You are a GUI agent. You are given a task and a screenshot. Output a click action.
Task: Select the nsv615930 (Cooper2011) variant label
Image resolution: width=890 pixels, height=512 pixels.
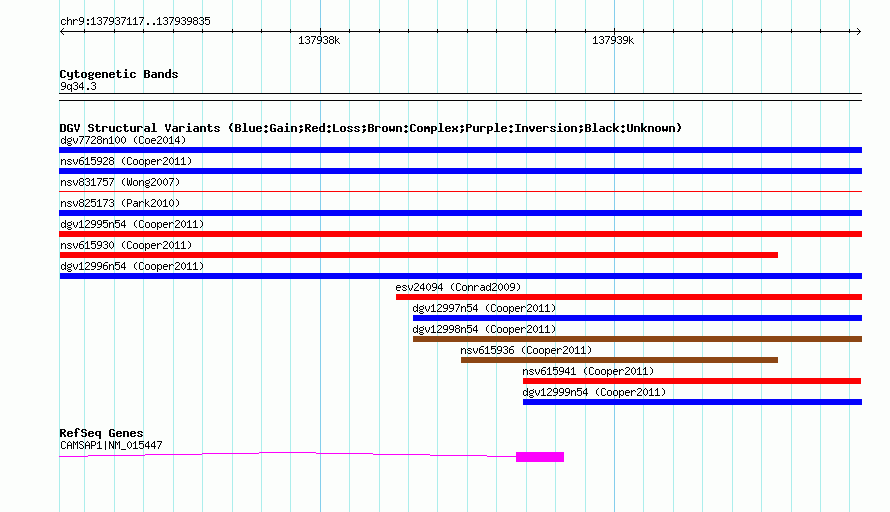(x=126, y=245)
